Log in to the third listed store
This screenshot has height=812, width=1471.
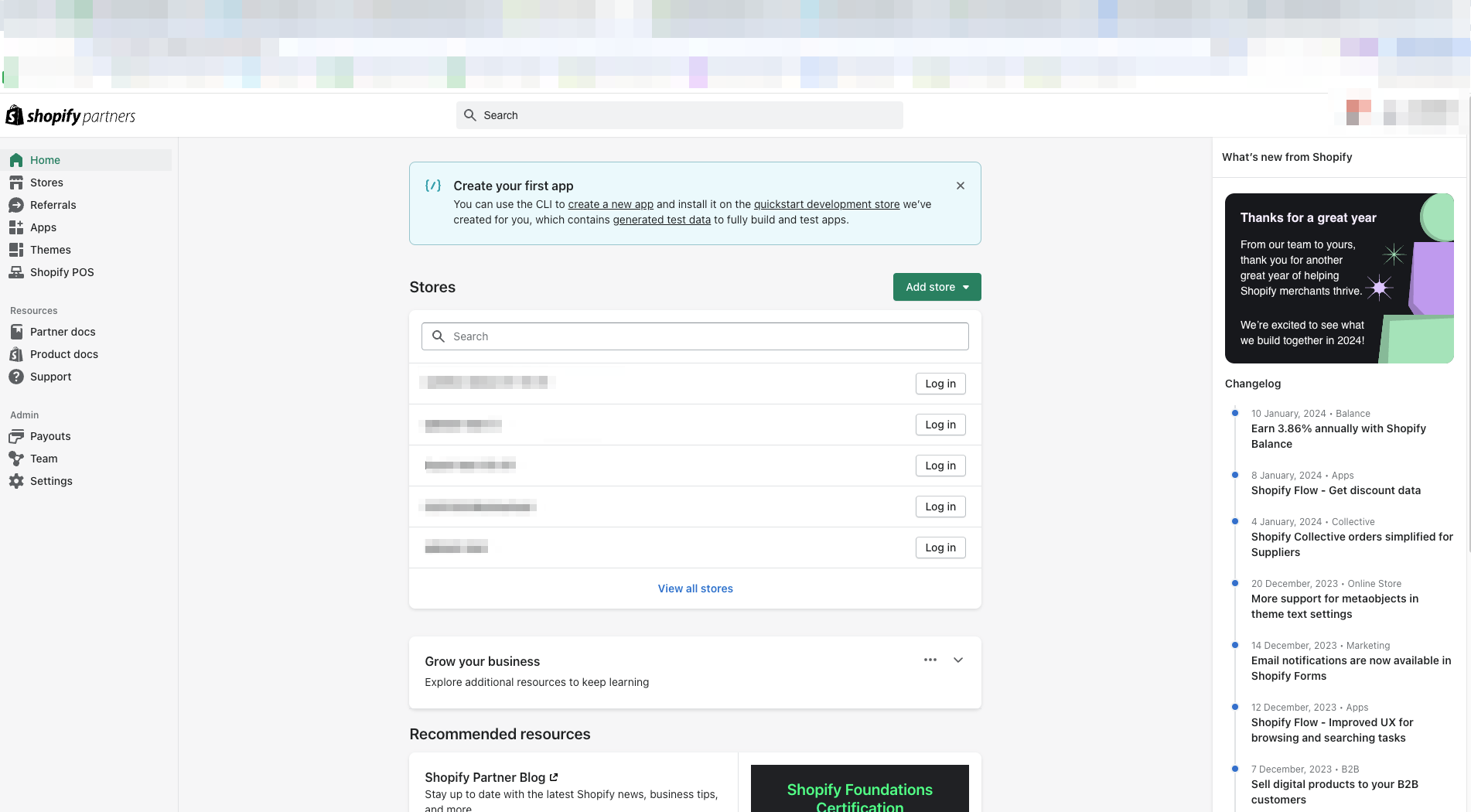pos(940,466)
